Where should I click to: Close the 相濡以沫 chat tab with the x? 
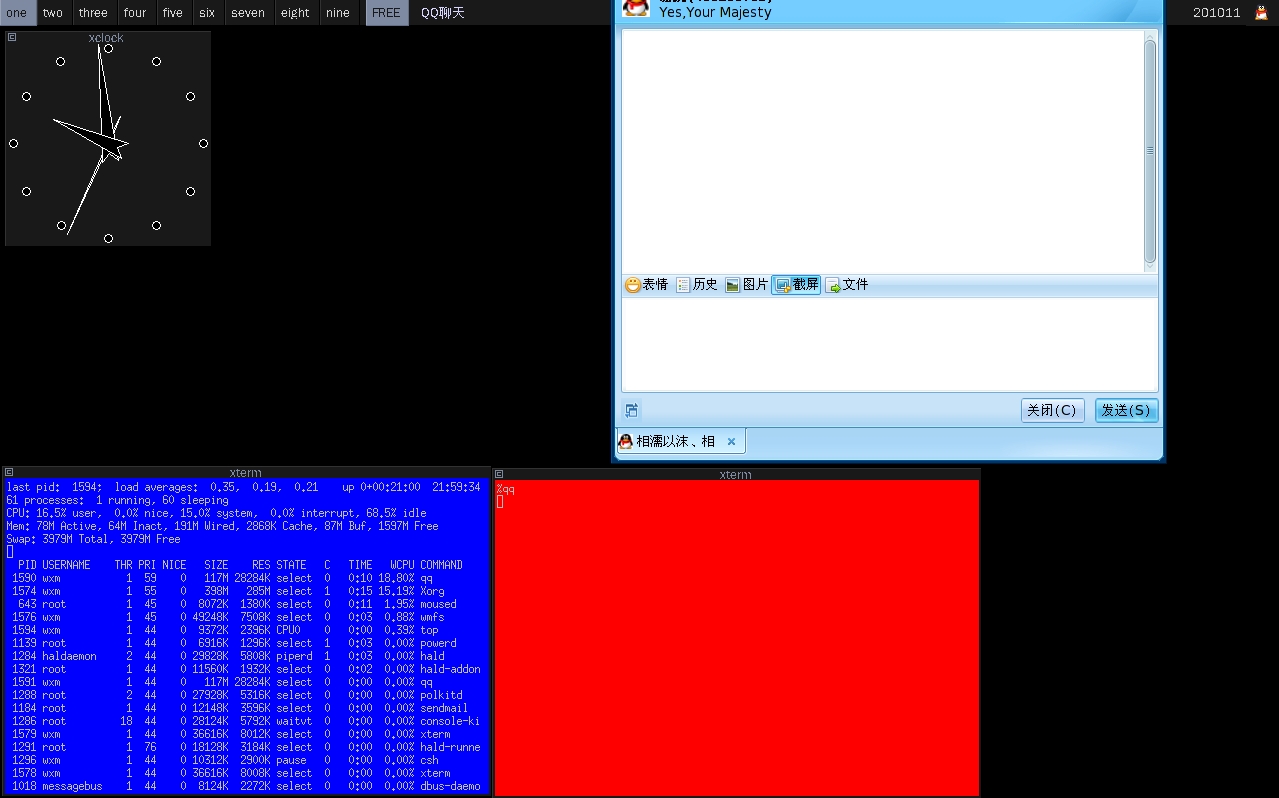click(x=731, y=441)
